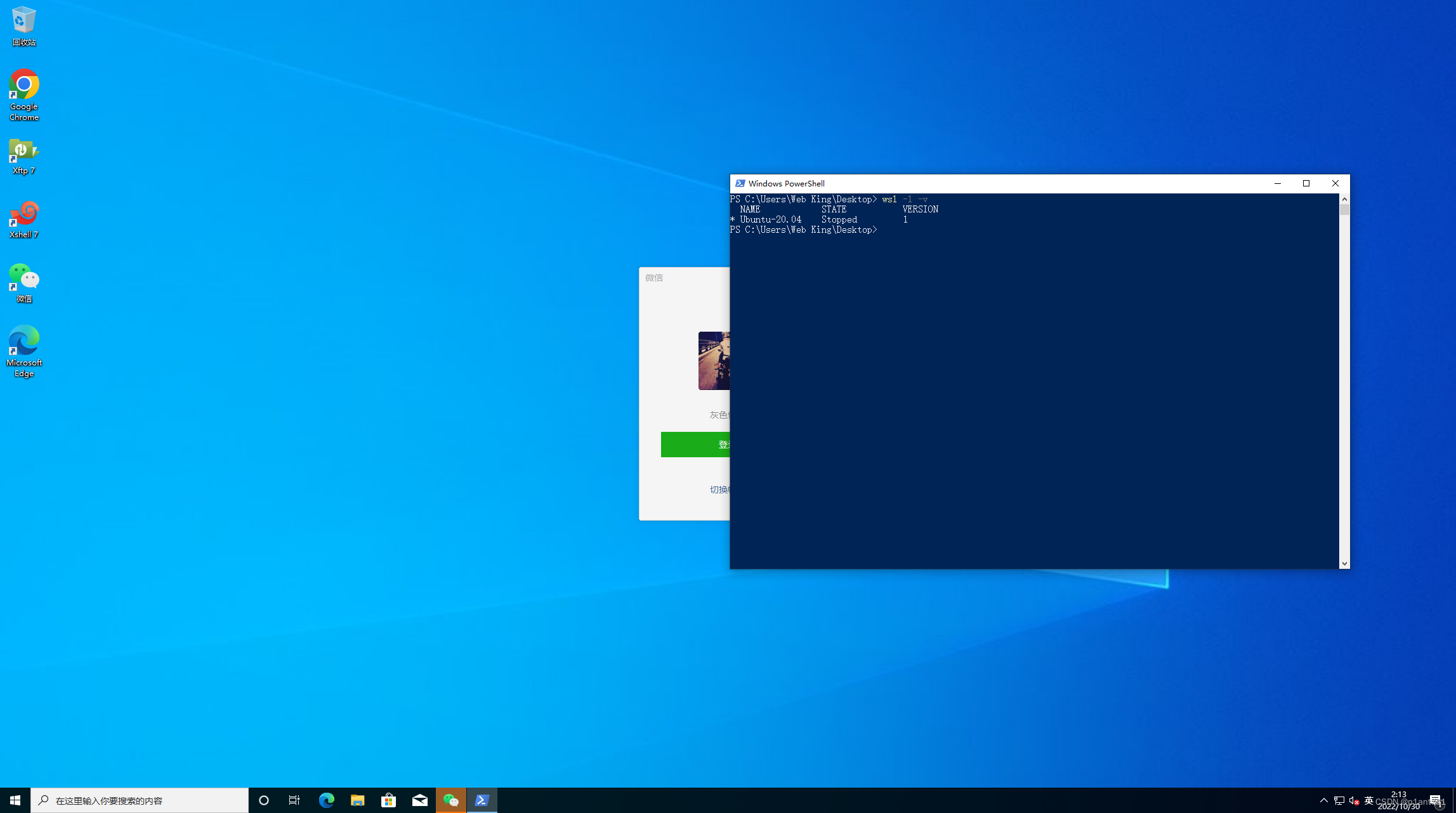This screenshot has width=1456, height=813.
Task: Click the green WeChat login button
Action: coord(695,445)
